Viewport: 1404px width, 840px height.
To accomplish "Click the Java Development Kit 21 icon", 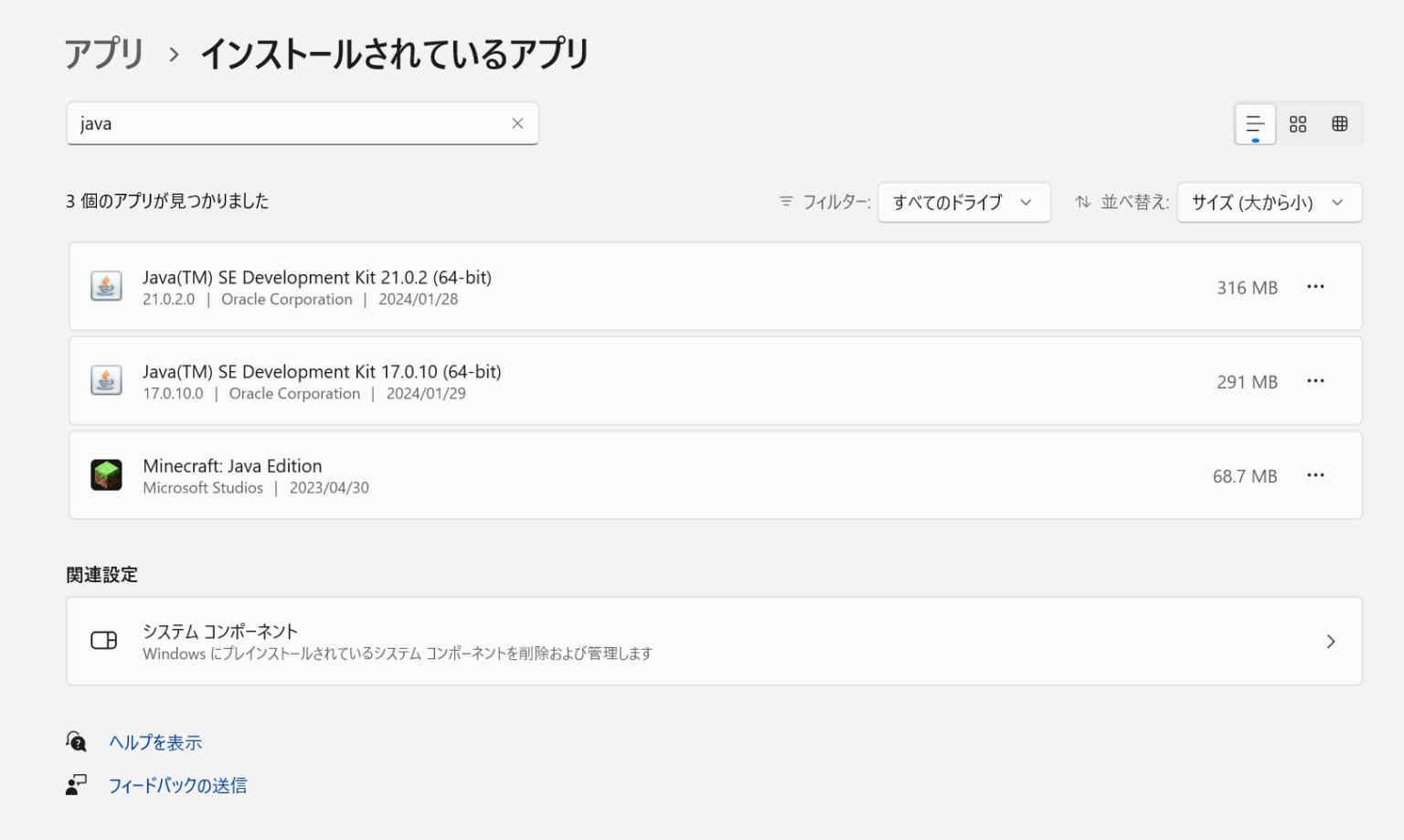I will tap(106, 286).
